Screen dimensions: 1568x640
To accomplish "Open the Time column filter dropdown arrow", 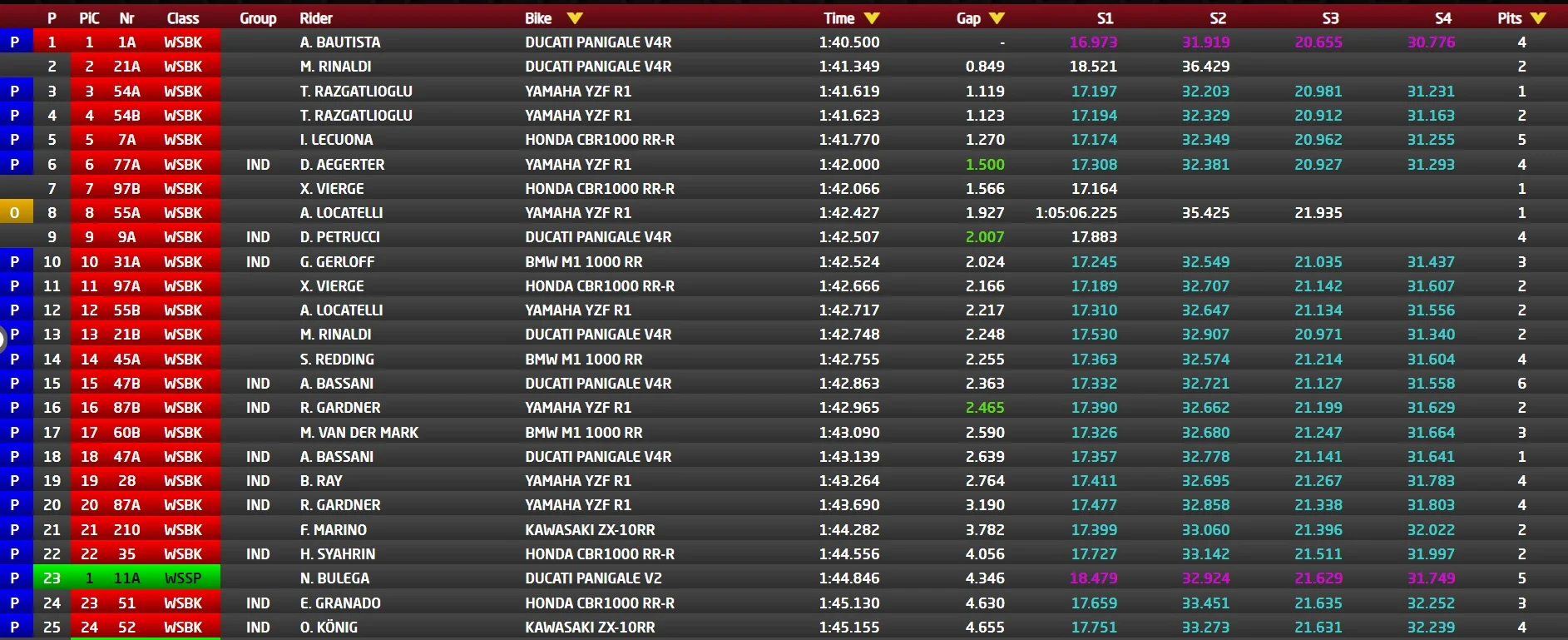I will click(872, 18).
